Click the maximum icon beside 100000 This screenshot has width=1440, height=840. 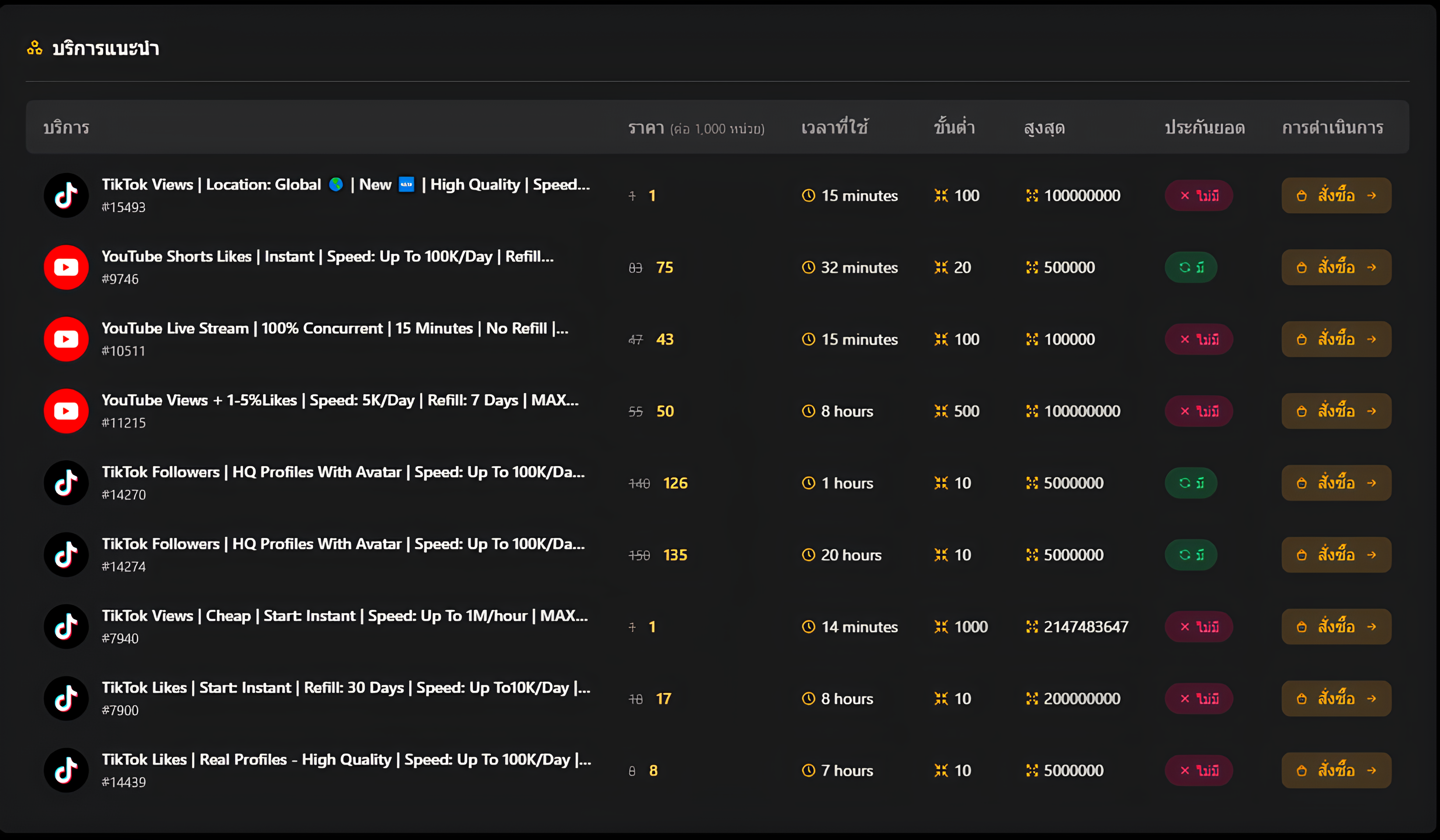point(1032,339)
